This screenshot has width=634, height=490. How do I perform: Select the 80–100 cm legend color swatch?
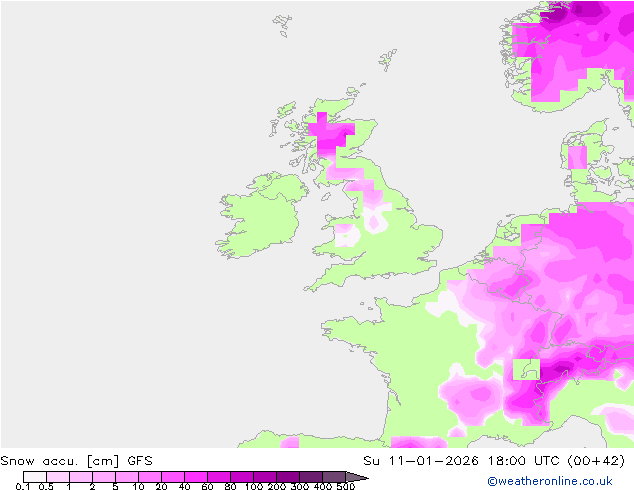click(242, 477)
